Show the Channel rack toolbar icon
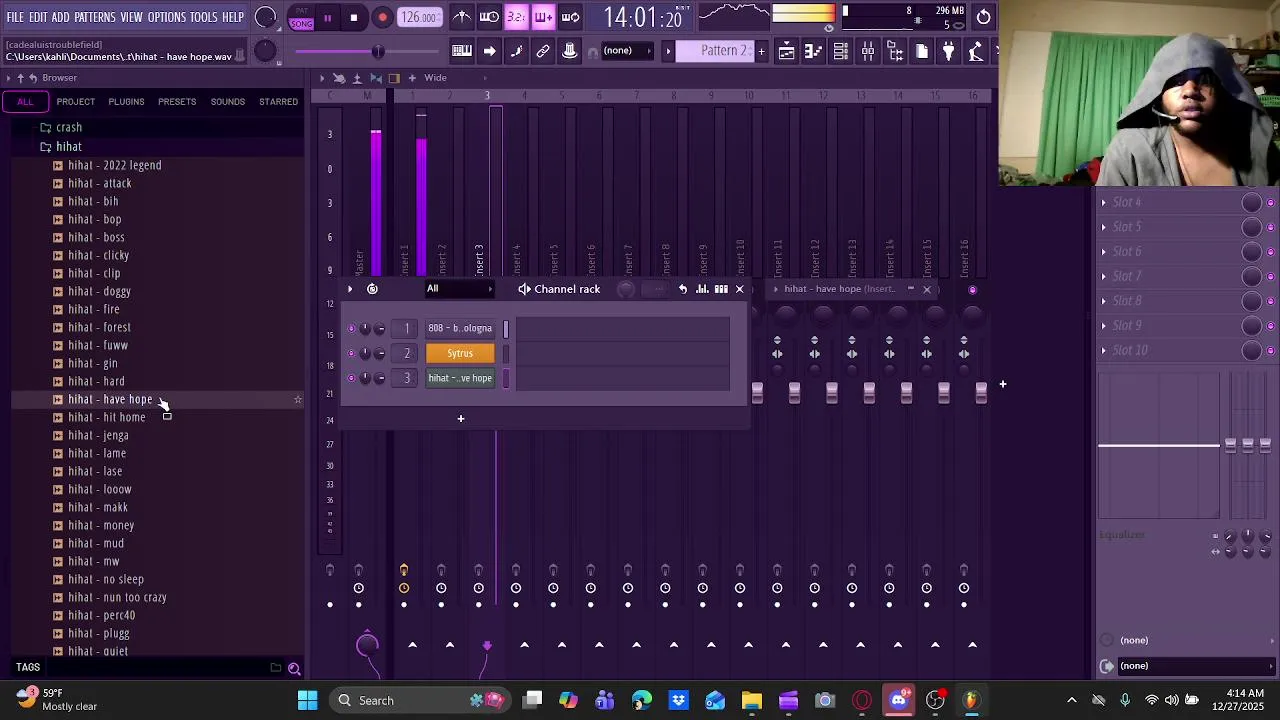Screen dimensions: 1280x720 point(841,51)
